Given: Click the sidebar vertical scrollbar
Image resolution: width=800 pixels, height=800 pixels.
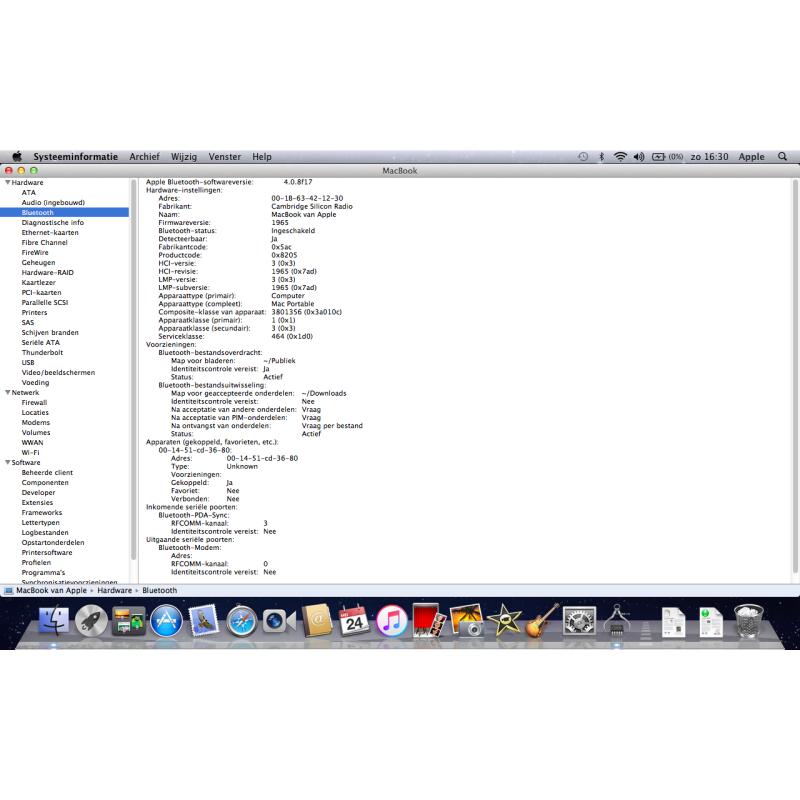Looking at the screenshot, I should [134, 370].
